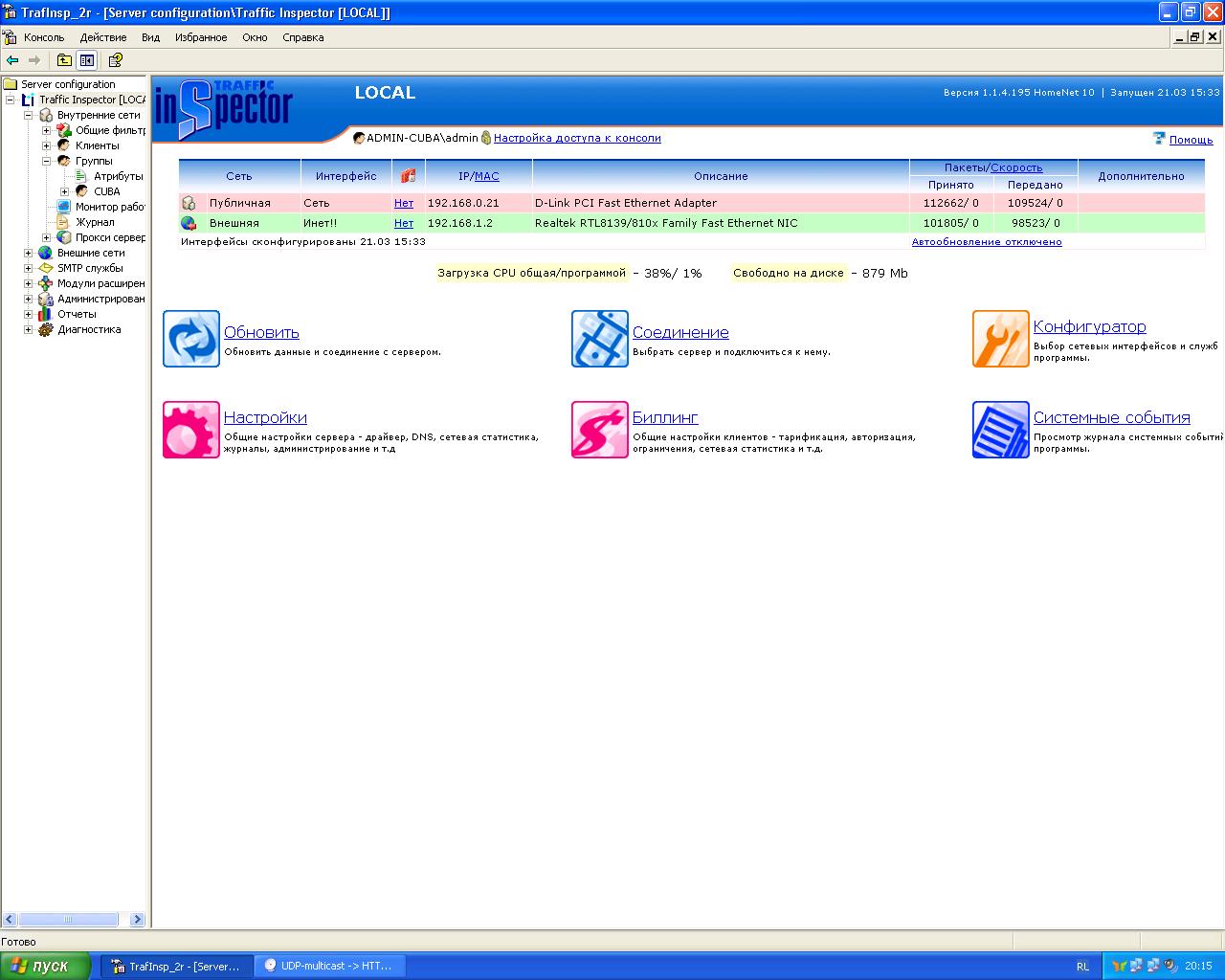
Task: Click the help icon beside Помощь
Action: 1160,139
